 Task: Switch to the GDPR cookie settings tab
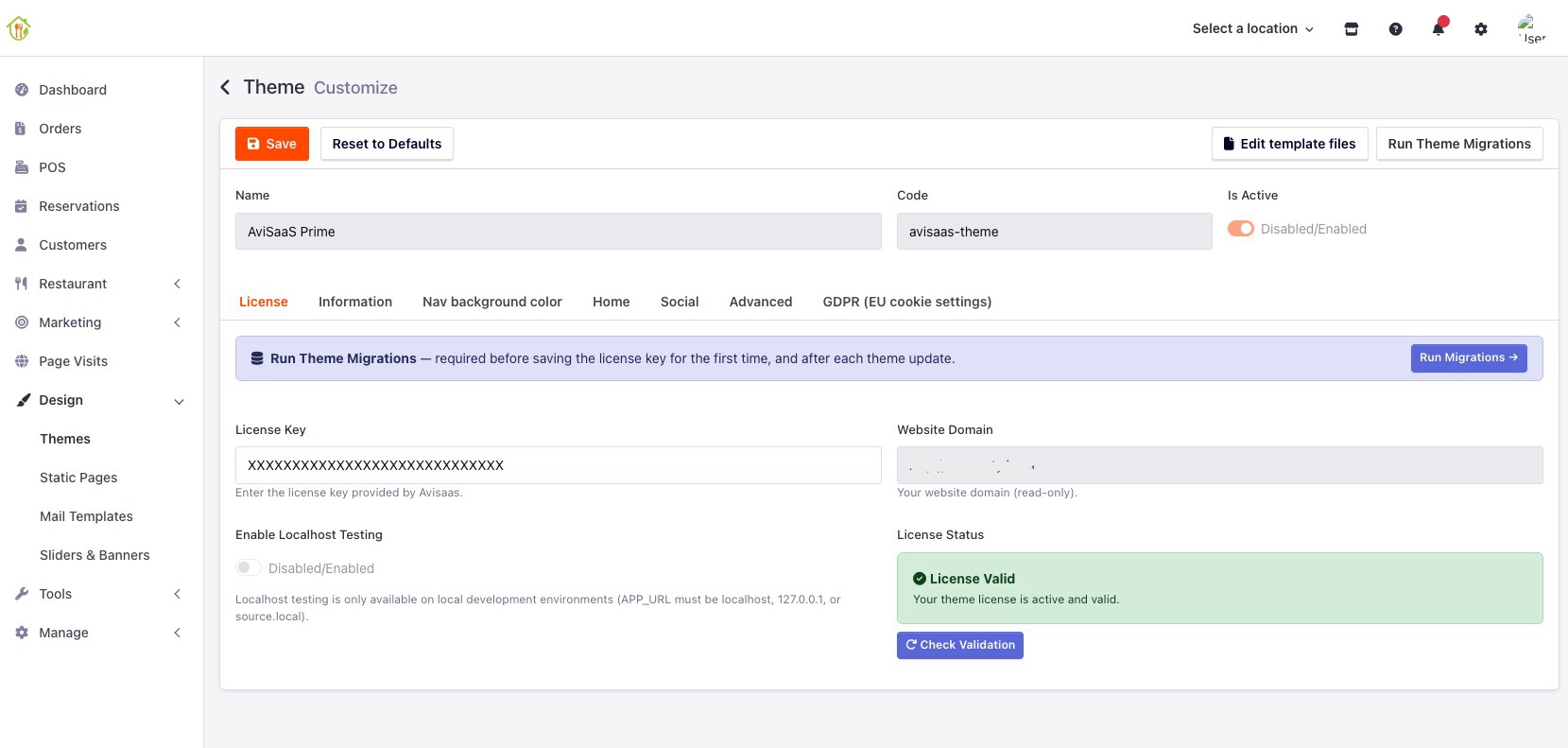907,302
